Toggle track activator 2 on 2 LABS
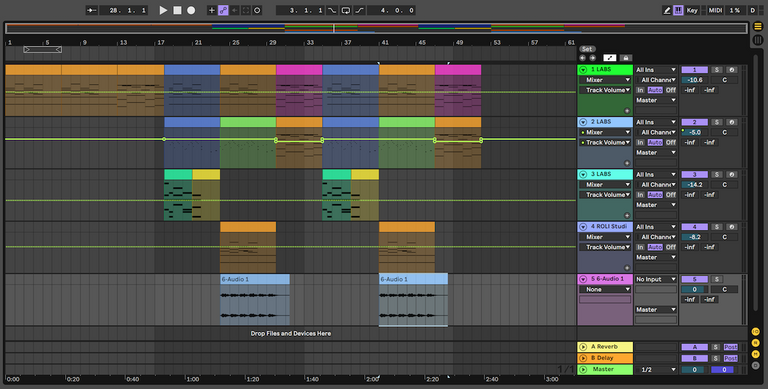This screenshot has height=389, width=768. click(x=694, y=122)
